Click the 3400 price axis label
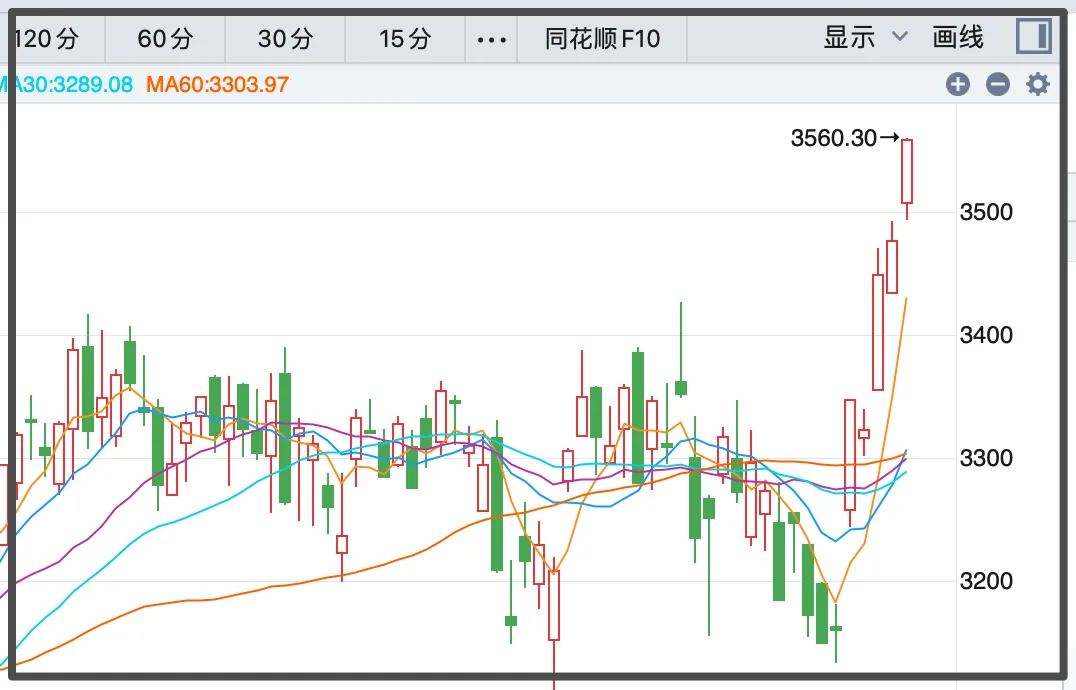This screenshot has height=690, width=1076. click(x=986, y=335)
